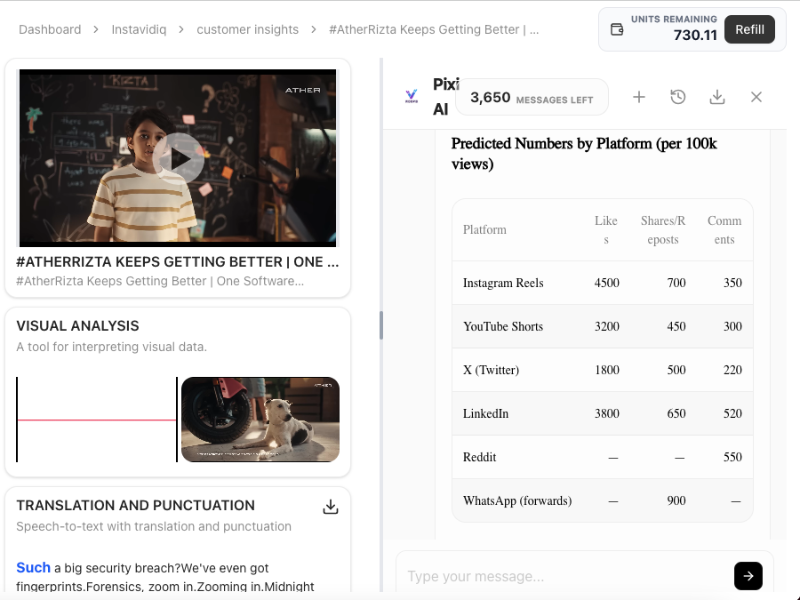Click the Pixi AI logo icon
Viewport: 800px width, 600px height.
point(413,97)
